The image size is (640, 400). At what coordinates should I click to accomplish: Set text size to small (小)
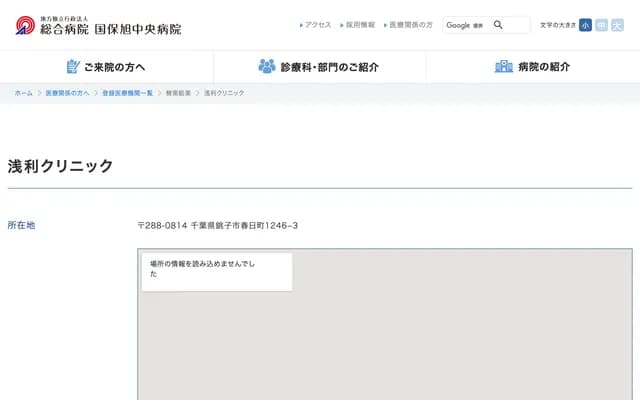pyautogui.click(x=585, y=25)
